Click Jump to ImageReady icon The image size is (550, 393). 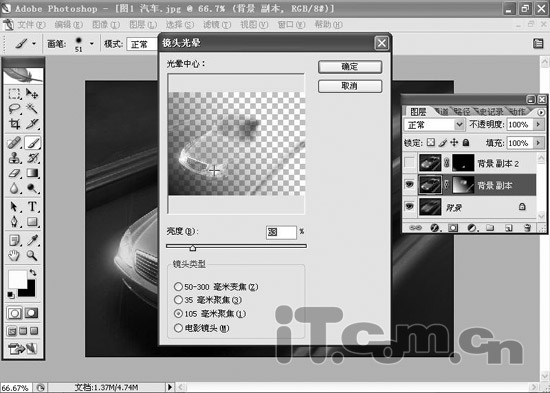pyautogui.click(x=22, y=348)
